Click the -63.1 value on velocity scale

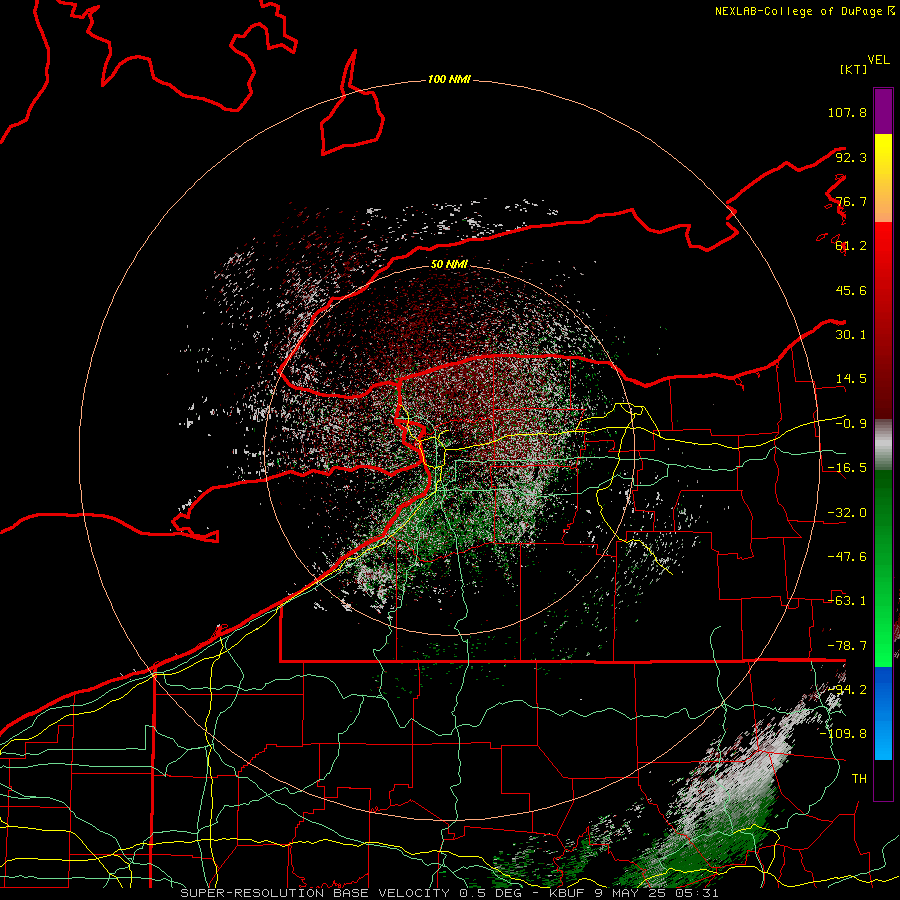point(847,601)
